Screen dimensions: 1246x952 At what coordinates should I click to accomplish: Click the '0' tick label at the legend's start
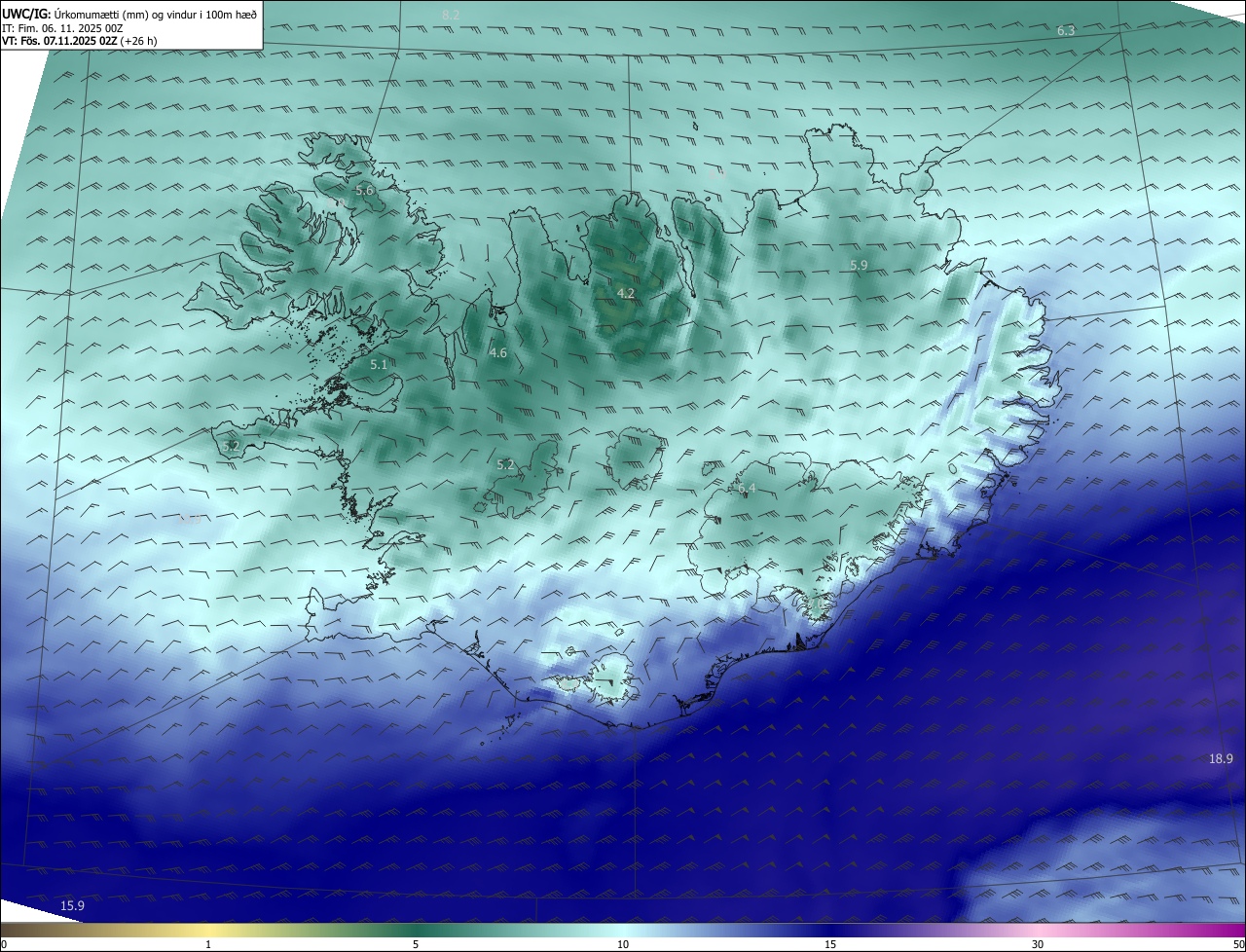point(4,944)
